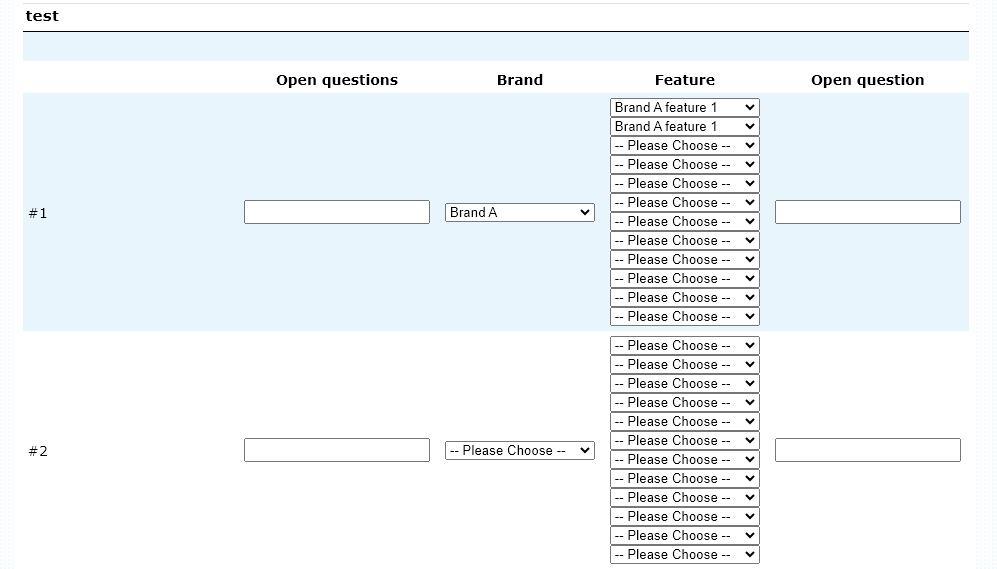
Task: Expand seventh Feature dropdown in row #2
Action: (x=684, y=459)
